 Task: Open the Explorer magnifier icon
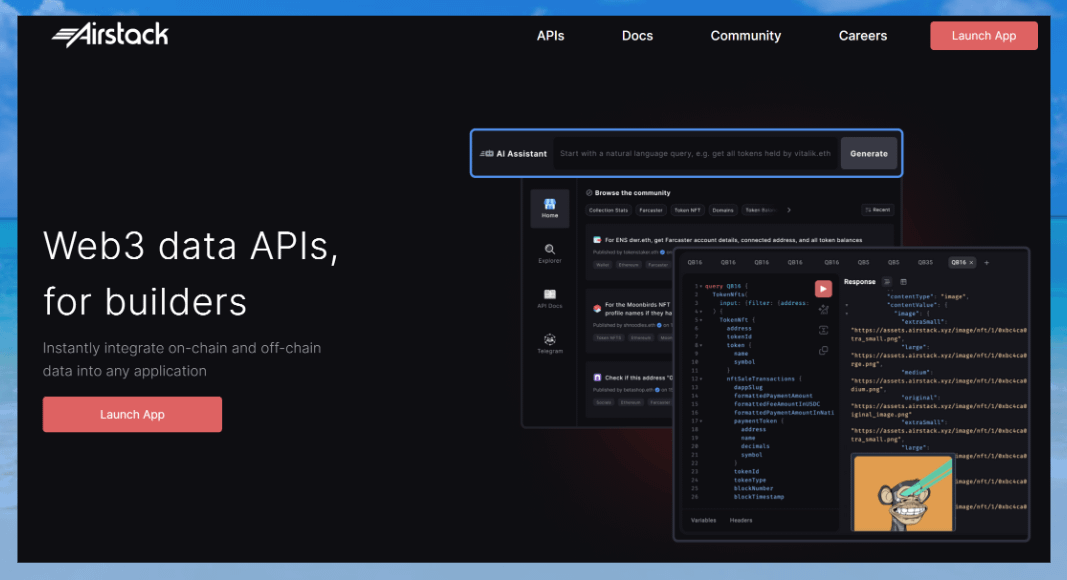pyautogui.click(x=549, y=254)
